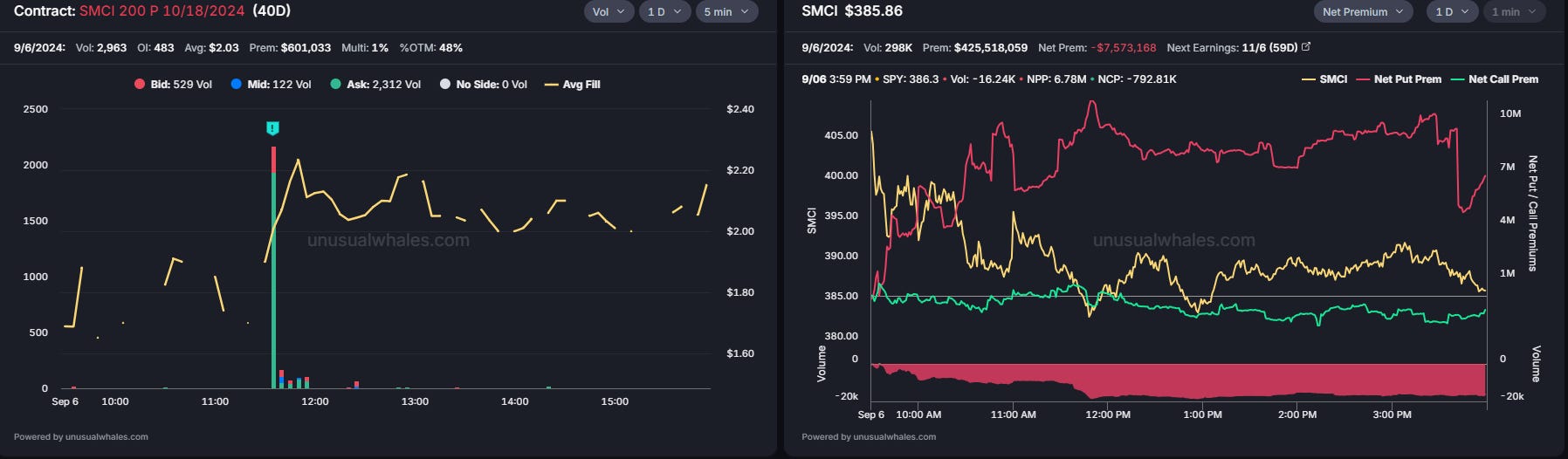Open the Vol metric dropdown on contract chart
The image size is (1568, 459).
[609, 12]
